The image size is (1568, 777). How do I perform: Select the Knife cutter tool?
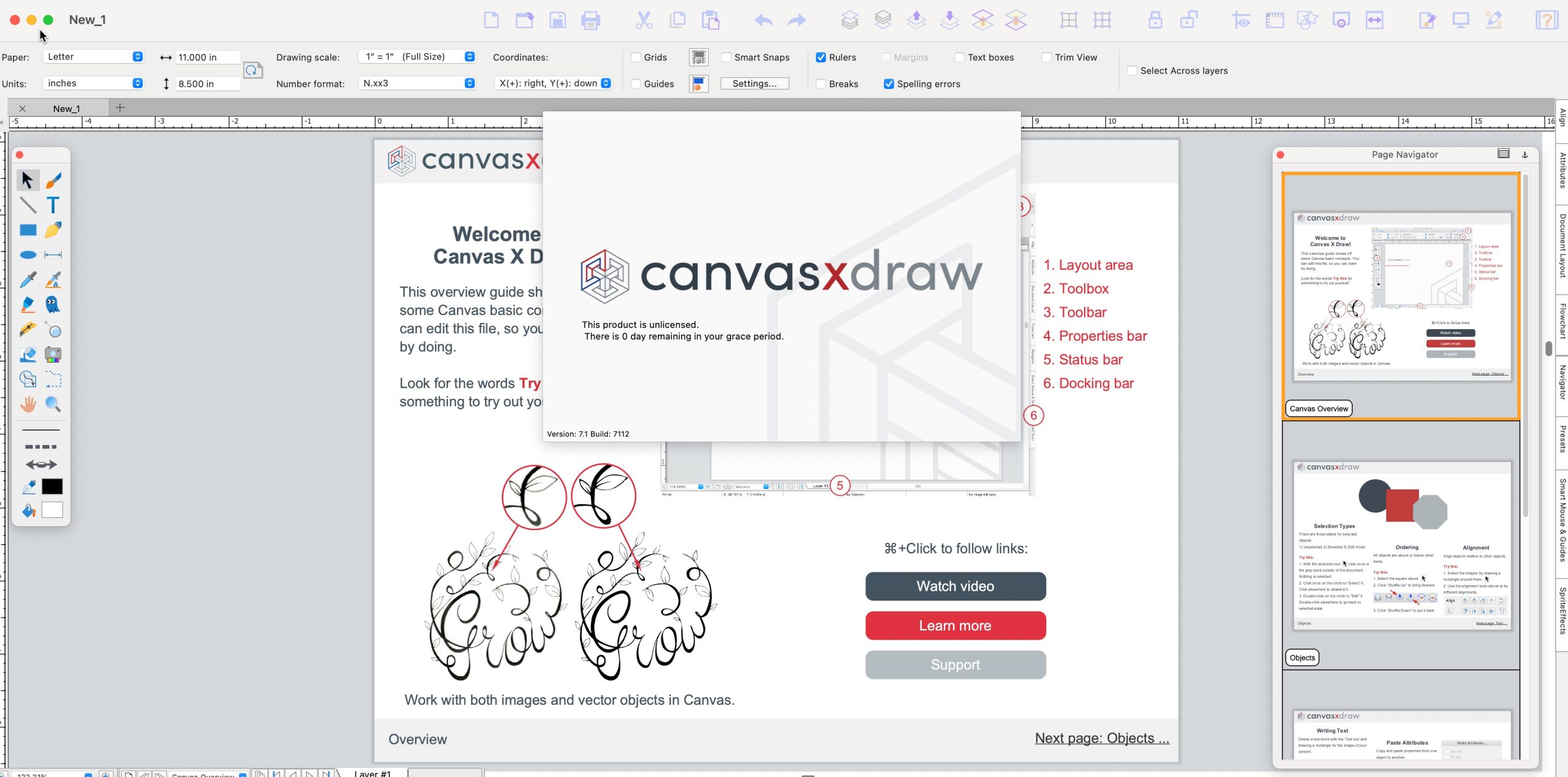(x=28, y=330)
